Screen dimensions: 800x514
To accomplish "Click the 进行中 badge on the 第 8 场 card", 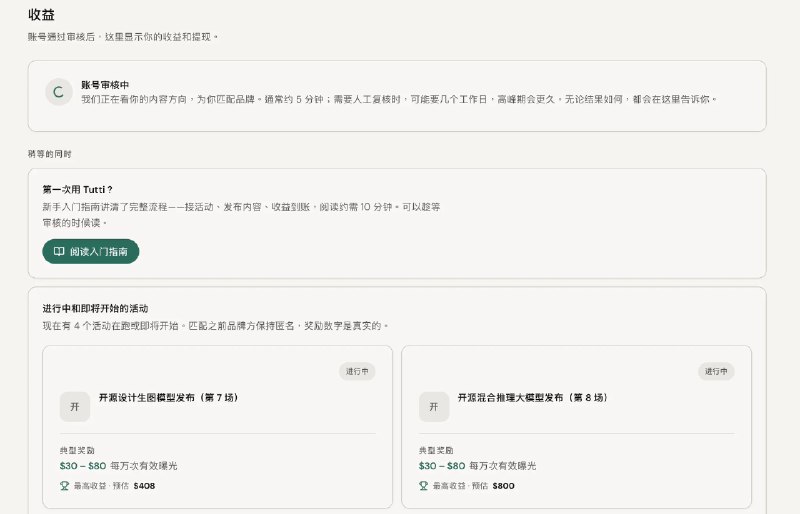I will pos(716,371).
